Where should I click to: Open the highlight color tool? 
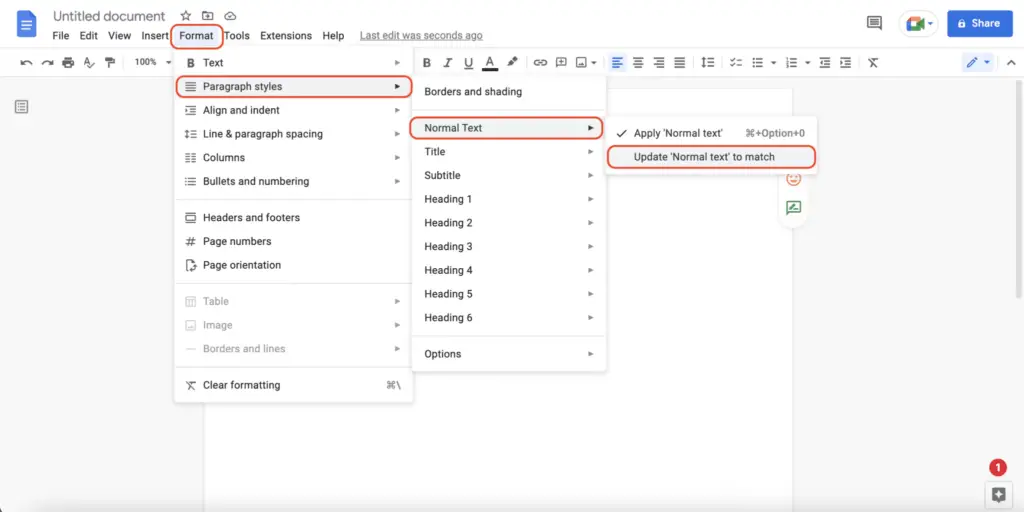(x=512, y=62)
